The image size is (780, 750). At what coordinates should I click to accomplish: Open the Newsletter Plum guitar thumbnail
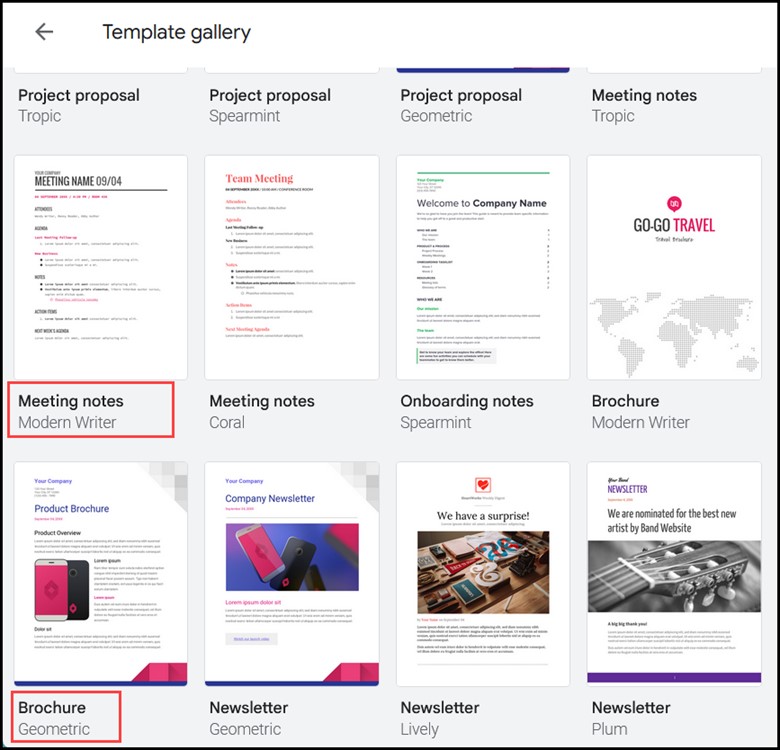pos(674,574)
